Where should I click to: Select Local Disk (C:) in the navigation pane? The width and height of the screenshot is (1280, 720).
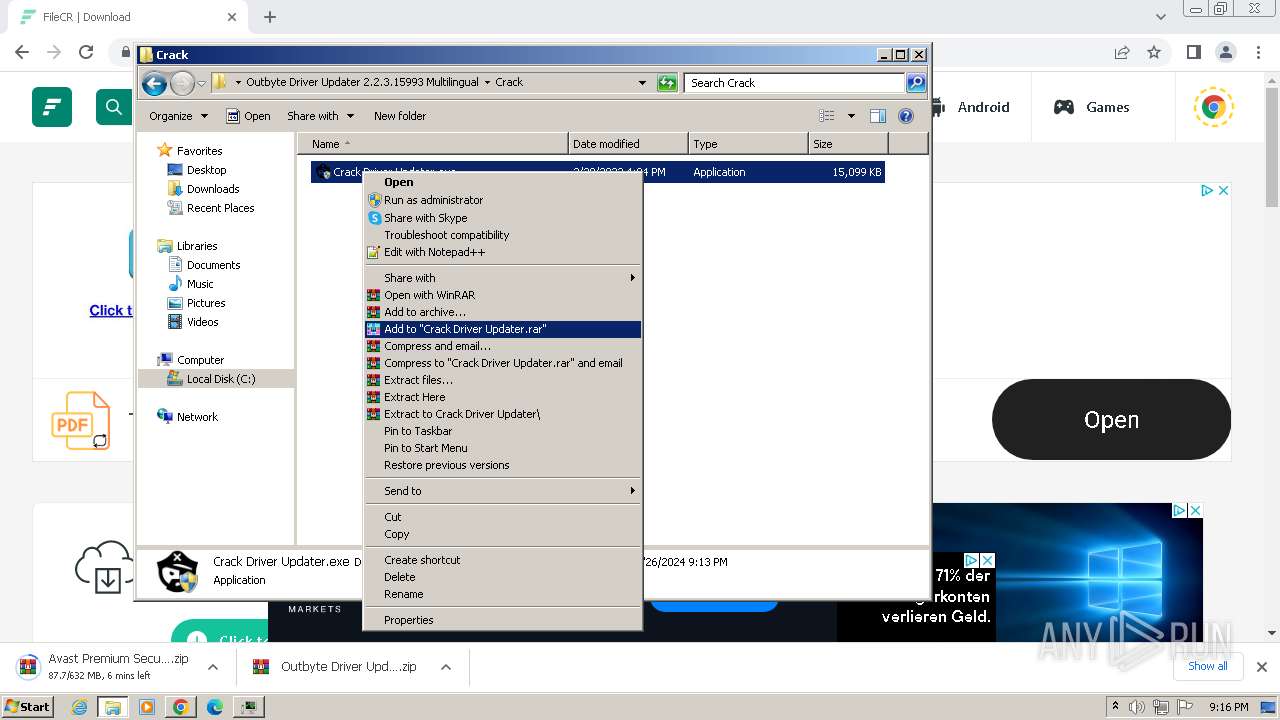[x=216, y=379]
